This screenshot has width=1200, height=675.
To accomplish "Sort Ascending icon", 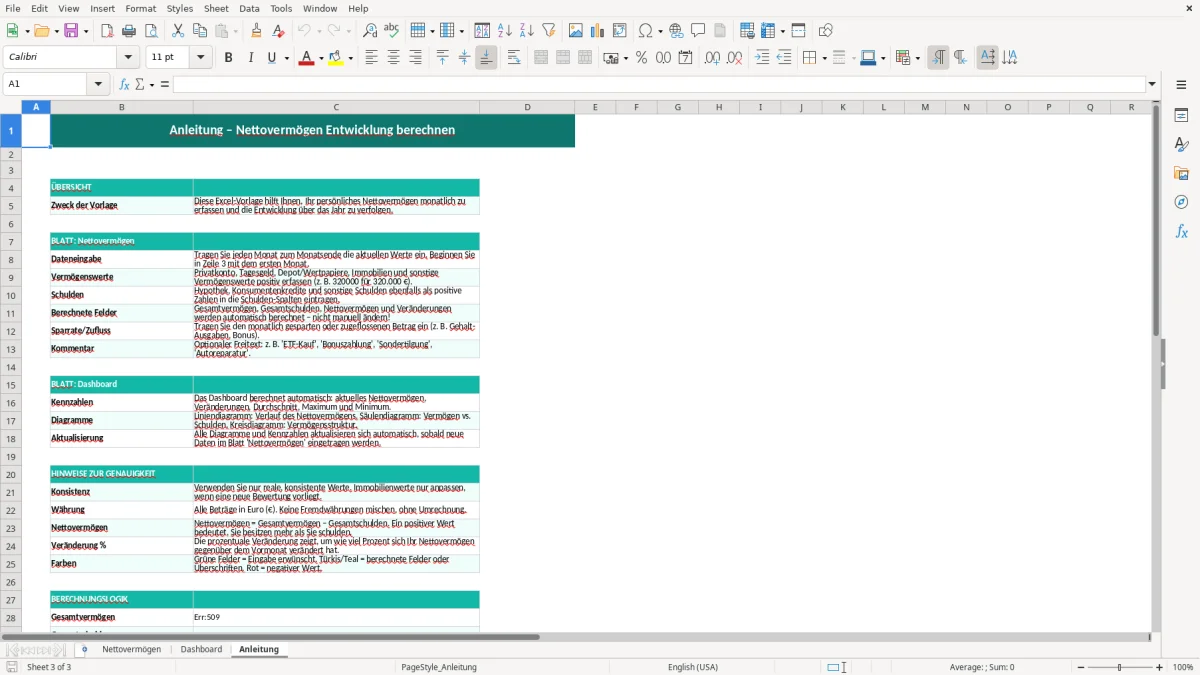I will pyautogui.click(x=504, y=31).
